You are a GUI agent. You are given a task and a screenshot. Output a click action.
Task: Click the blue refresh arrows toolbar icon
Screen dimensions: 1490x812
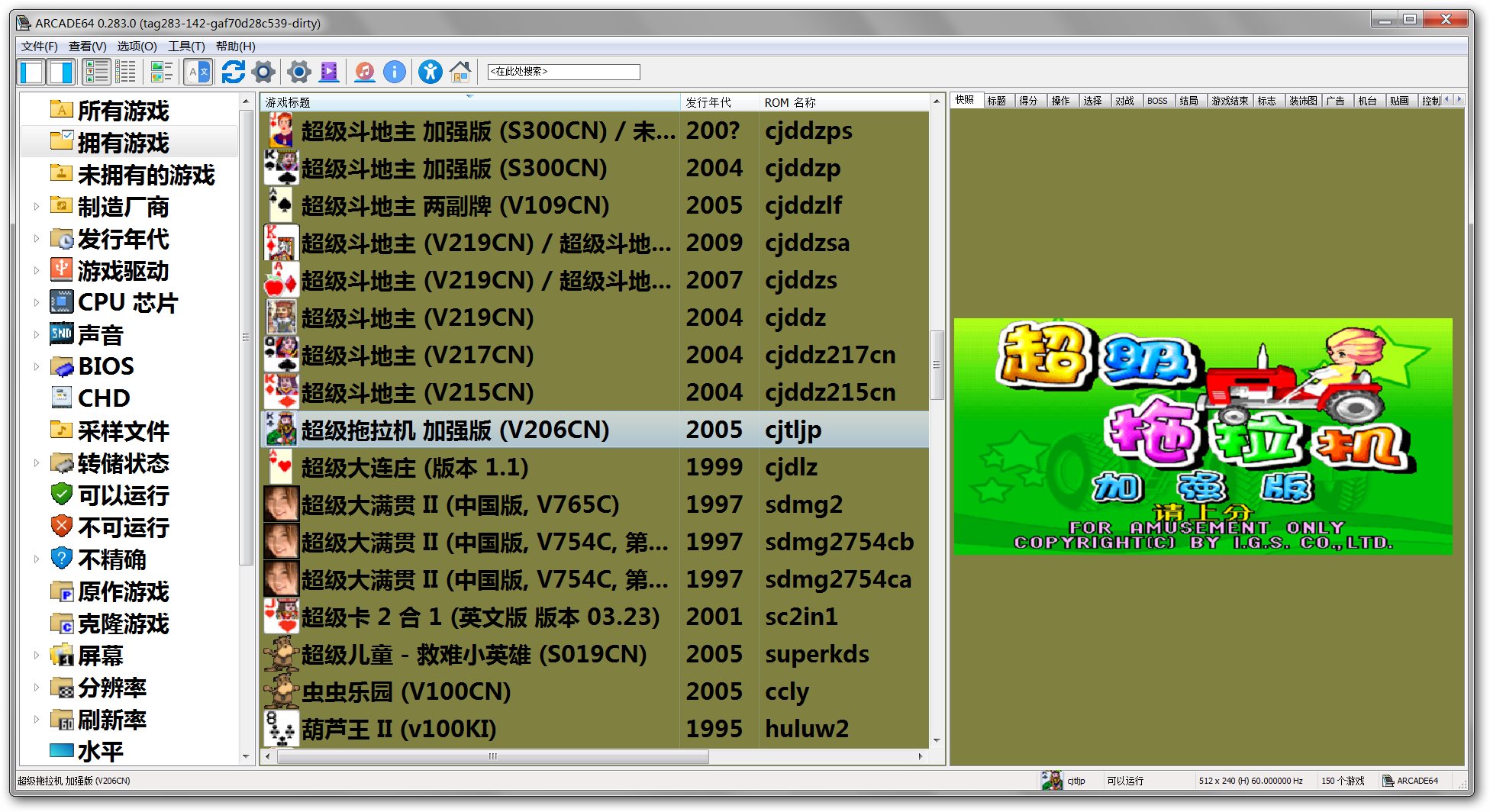pos(233,72)
